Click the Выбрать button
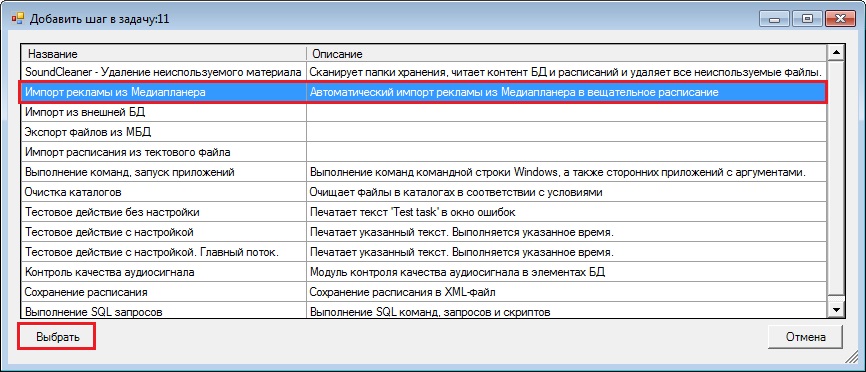 pyautogui.click(x=57, y=337)
